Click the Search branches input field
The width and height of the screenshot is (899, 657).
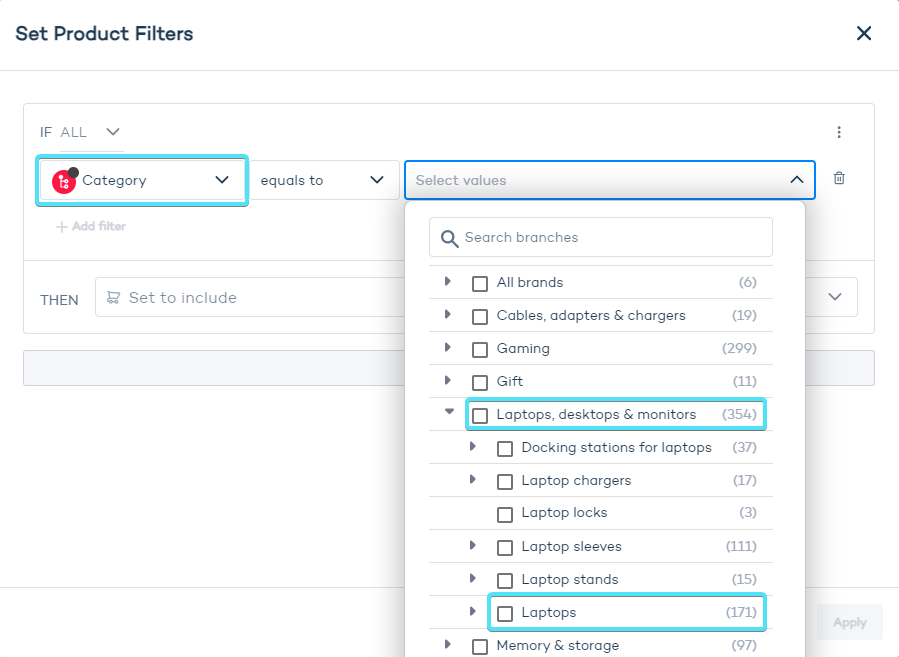point(610,238)
